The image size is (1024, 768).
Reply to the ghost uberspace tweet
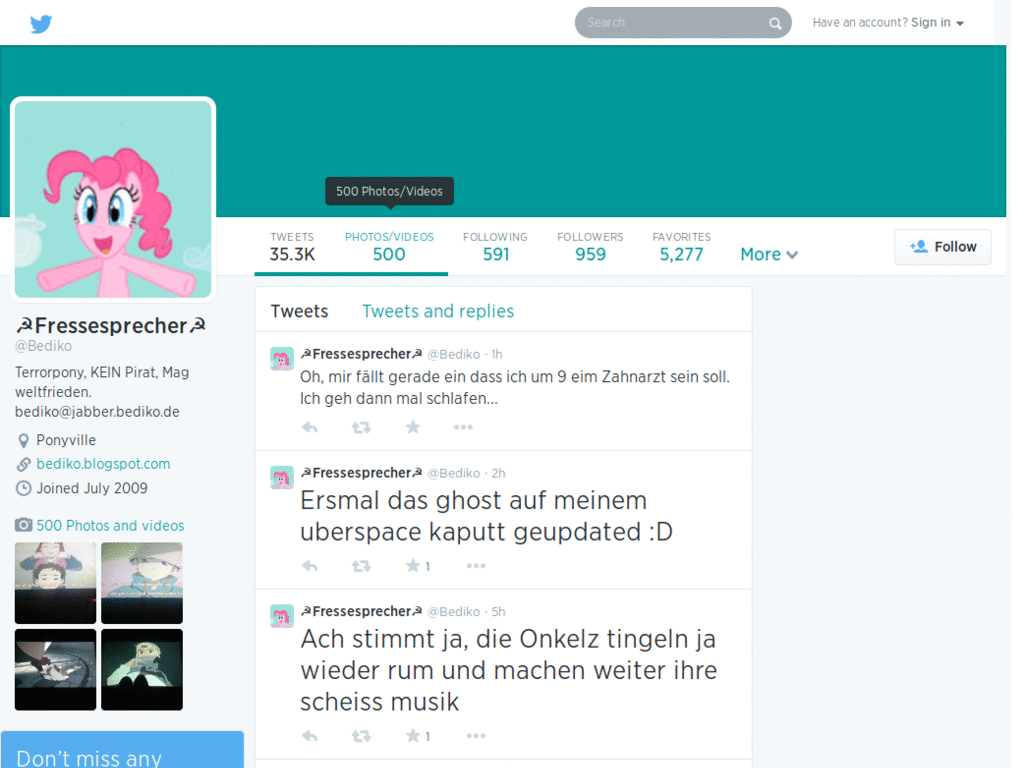(310, 566)
